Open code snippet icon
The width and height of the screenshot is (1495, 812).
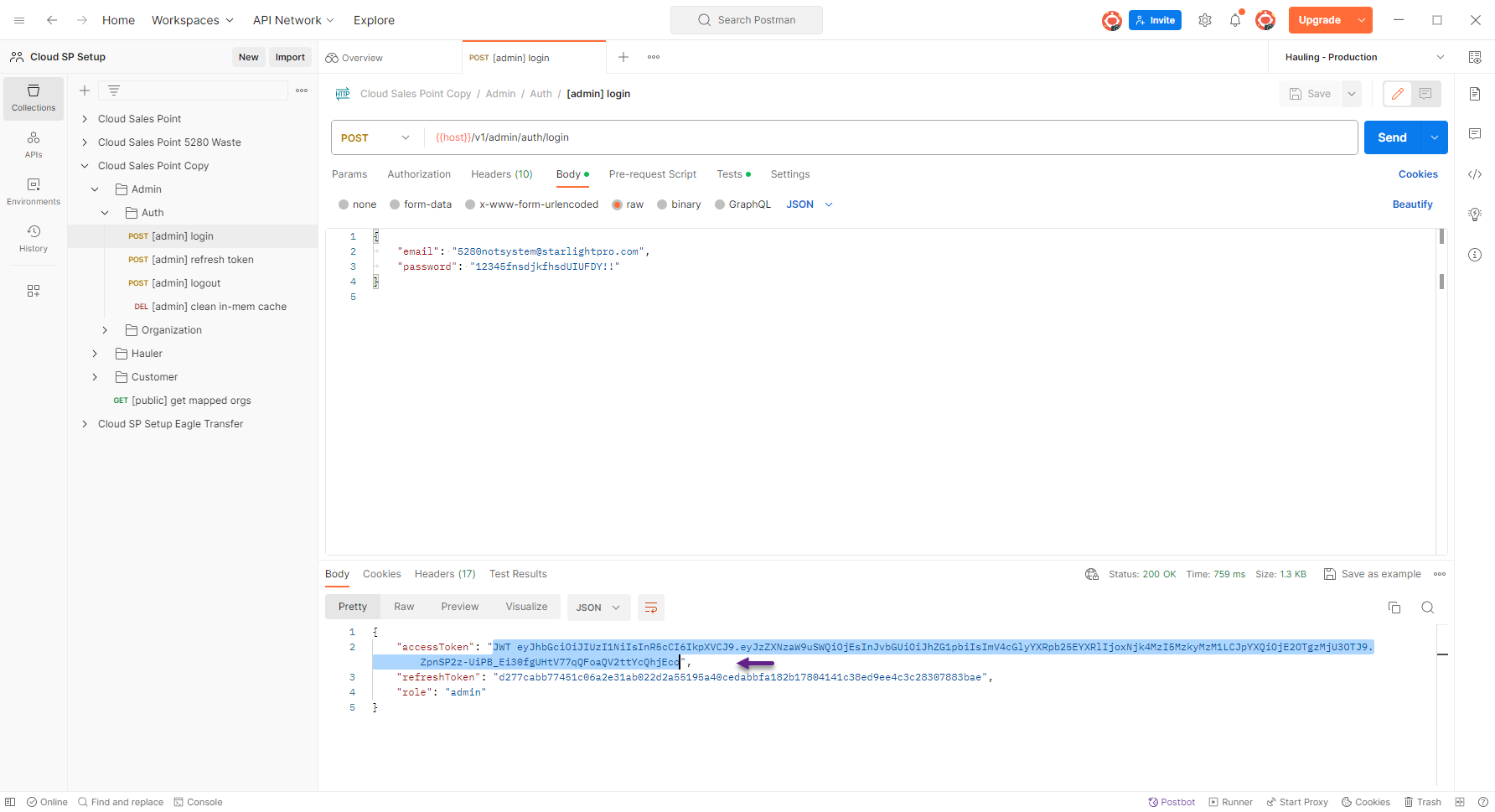coord(1475,174)
